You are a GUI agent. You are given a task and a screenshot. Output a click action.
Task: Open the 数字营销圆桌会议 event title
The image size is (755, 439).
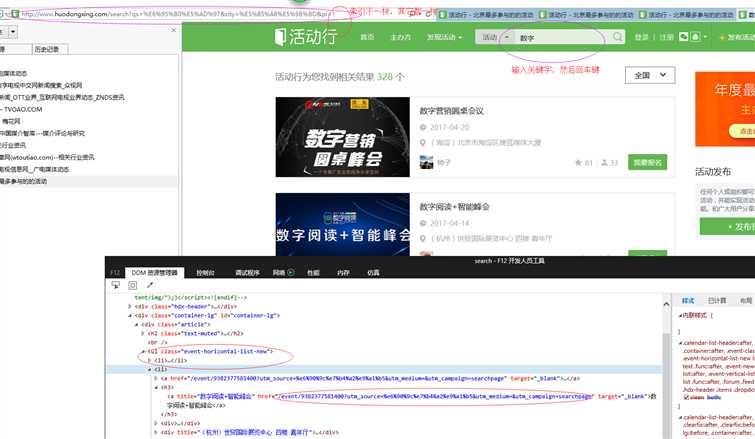point(451,111)
